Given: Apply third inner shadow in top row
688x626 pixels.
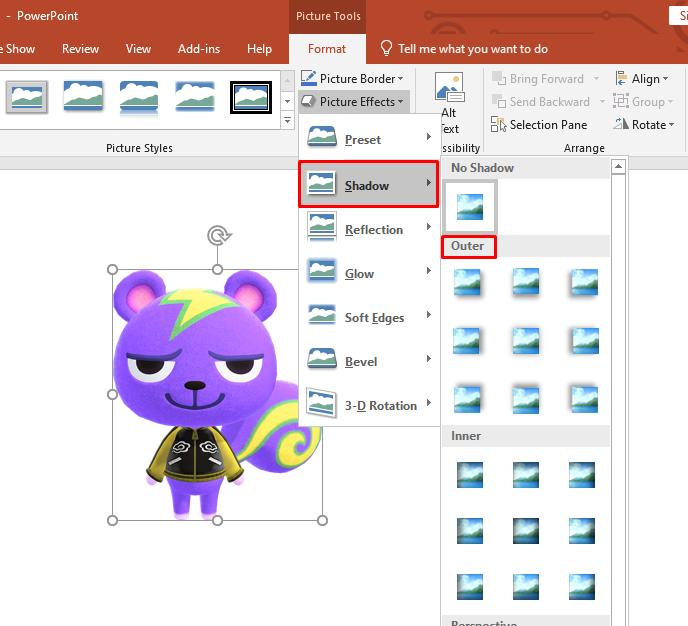Looking at the screenshot, I should 582,475.
